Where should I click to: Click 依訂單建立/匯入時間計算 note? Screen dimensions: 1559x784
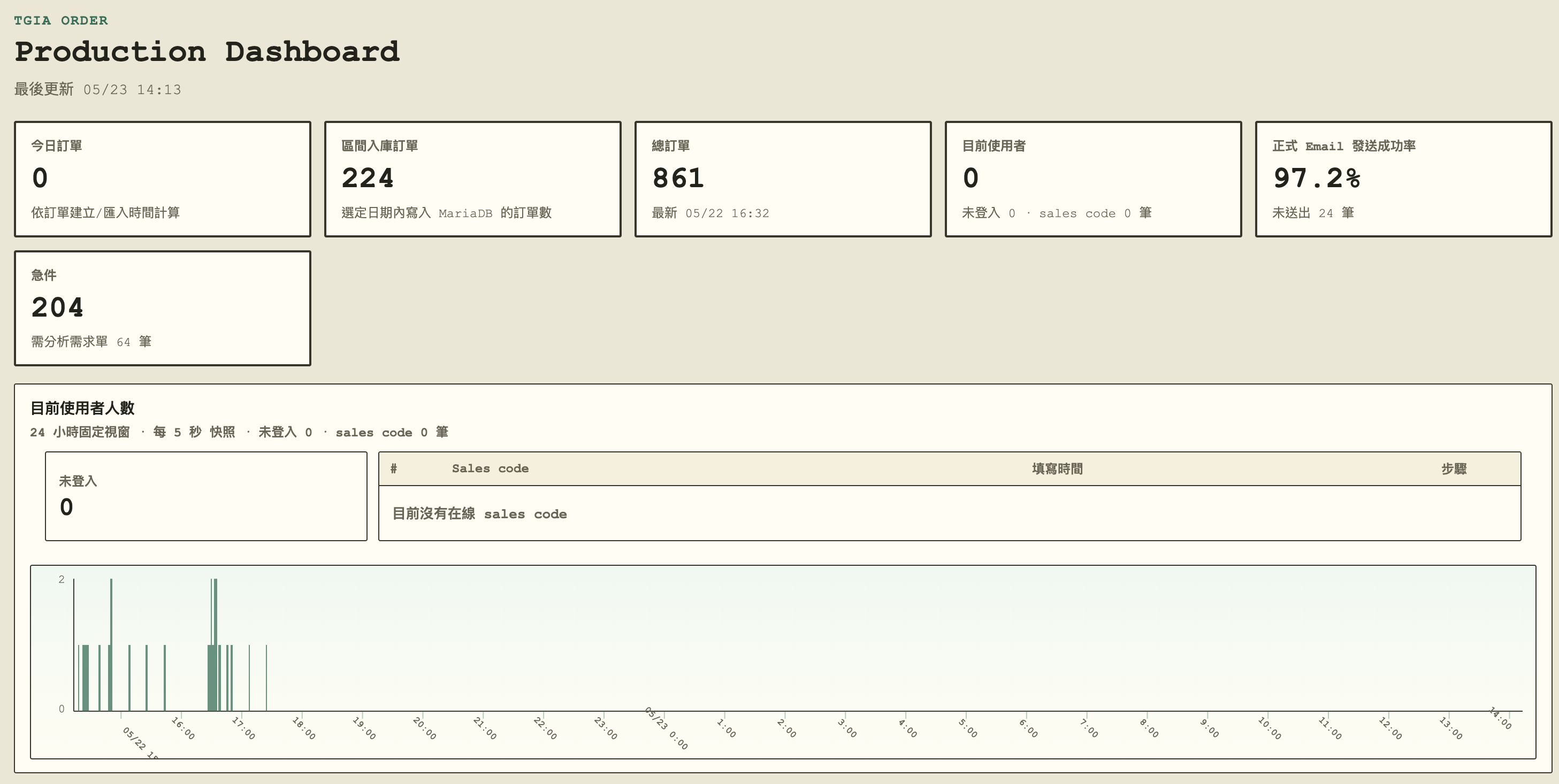click(x=105, y=213)
